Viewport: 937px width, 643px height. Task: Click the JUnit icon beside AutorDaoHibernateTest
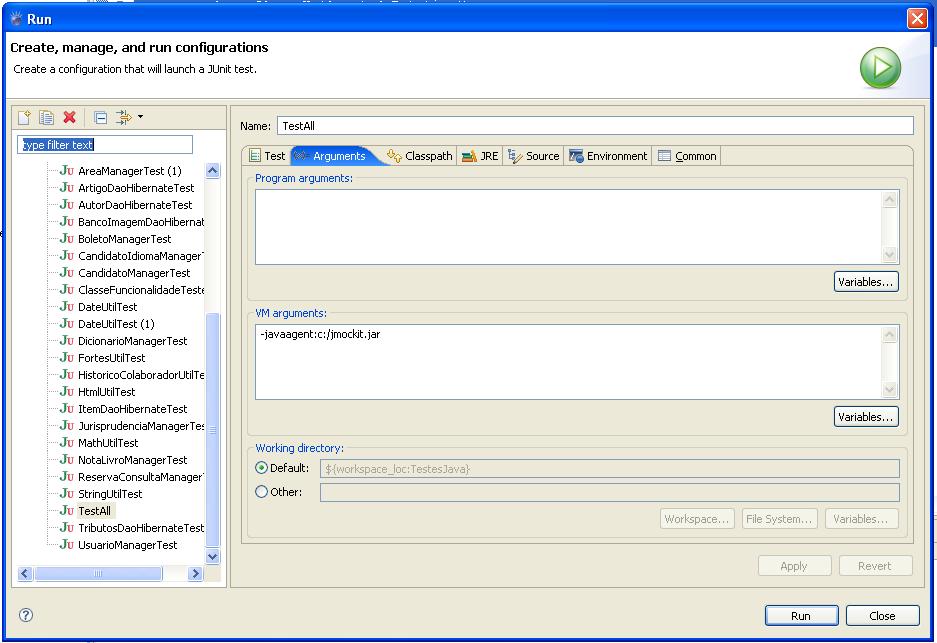[66, 205]
